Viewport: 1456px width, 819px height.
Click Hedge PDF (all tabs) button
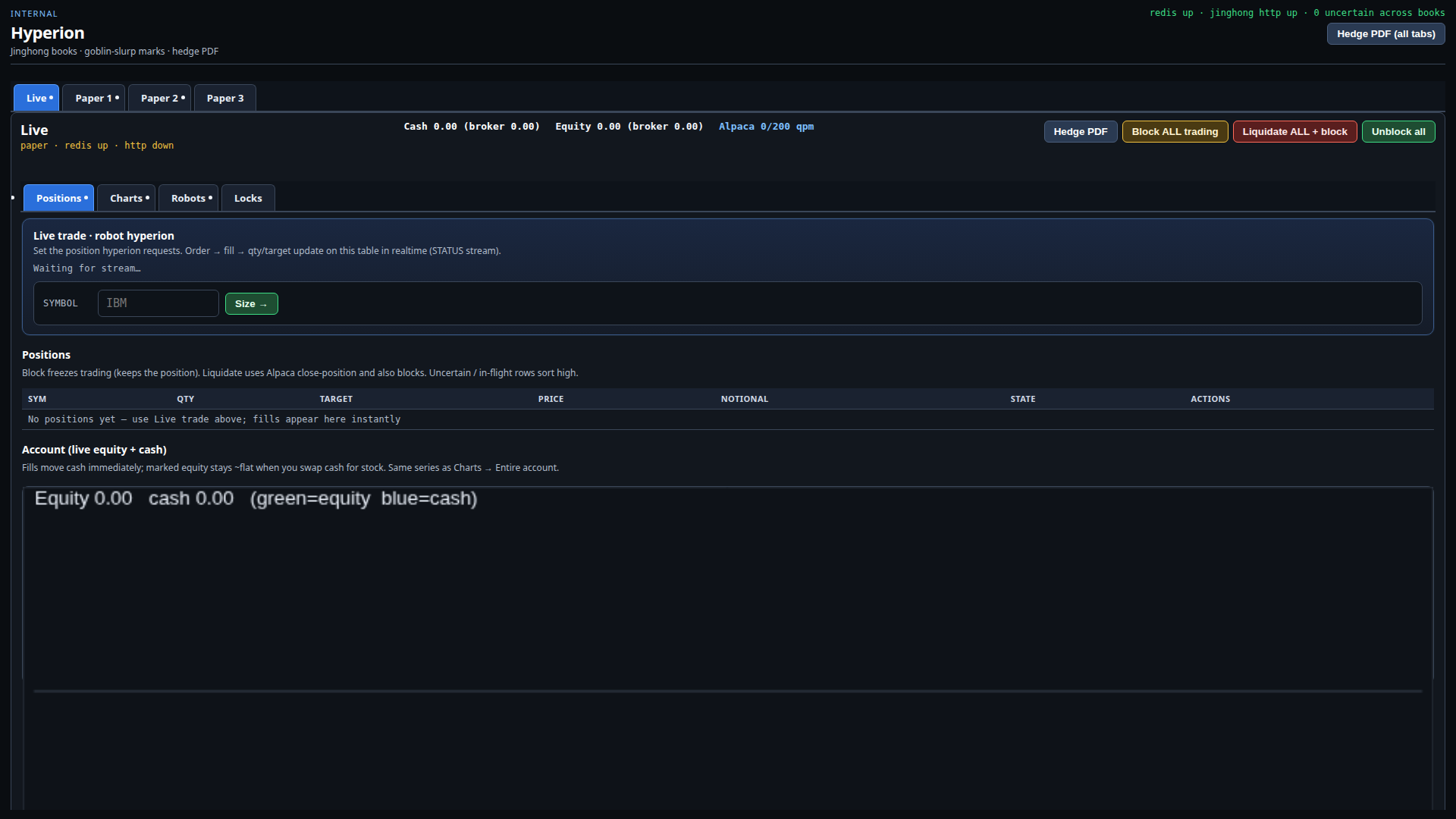1385,33
